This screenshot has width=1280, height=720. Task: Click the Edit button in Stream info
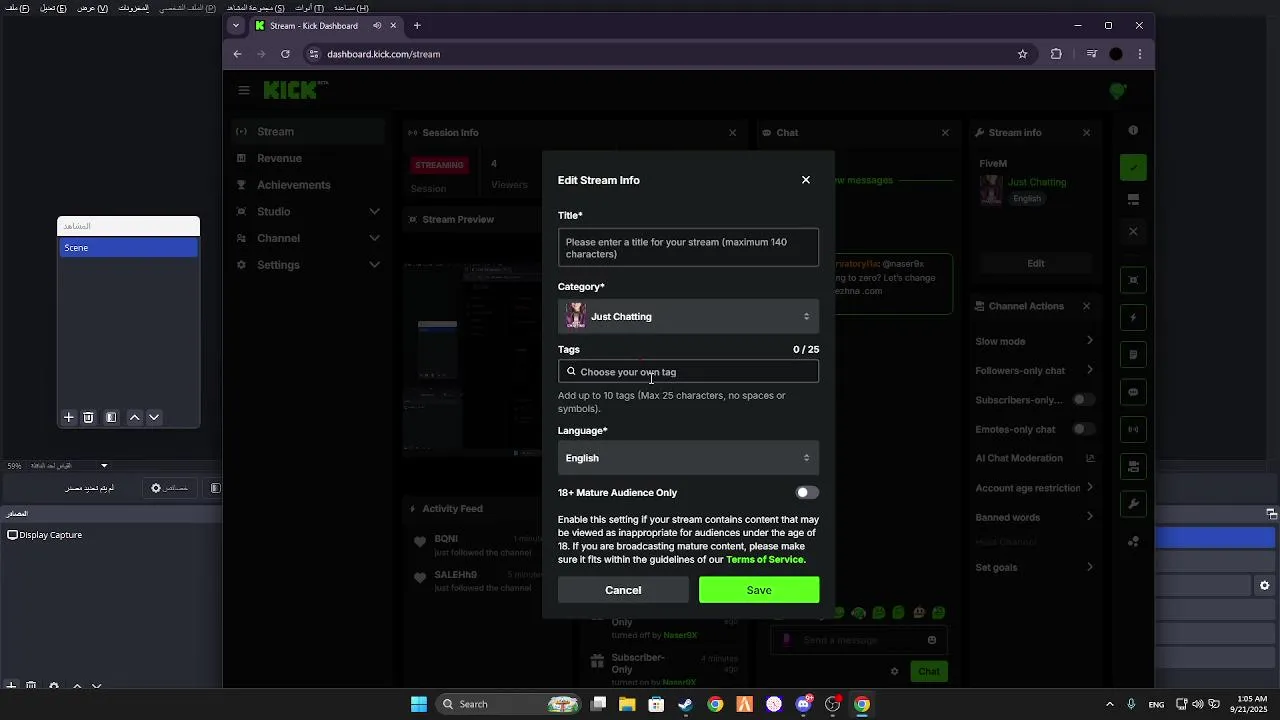(x=1036, y=264)
